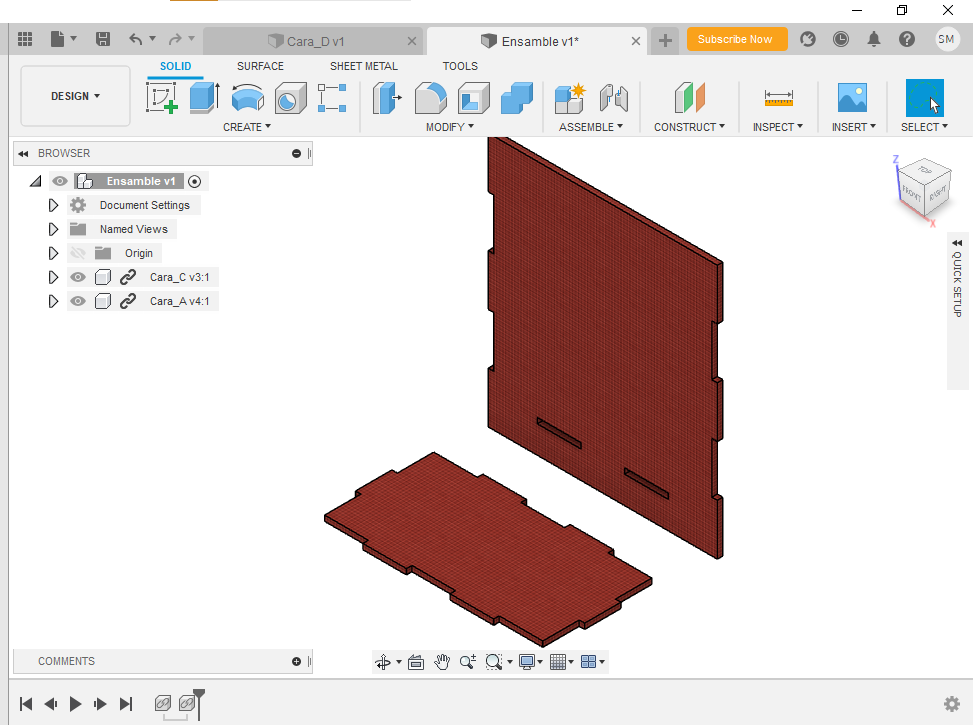This screenshot has width=973, height=725.
Task: Start the Create Sketch tool
Action: pos(162,97)
